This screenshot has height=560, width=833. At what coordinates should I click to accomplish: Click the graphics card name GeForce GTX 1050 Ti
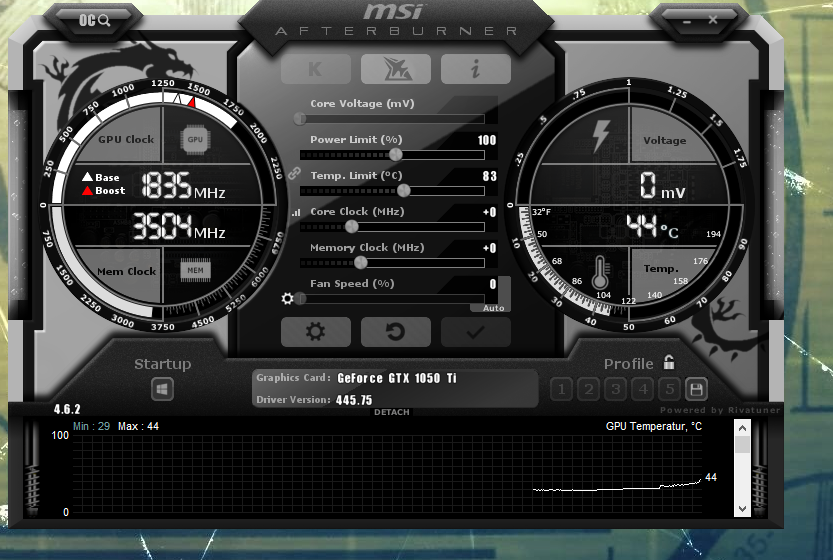(x=397, y=378)
